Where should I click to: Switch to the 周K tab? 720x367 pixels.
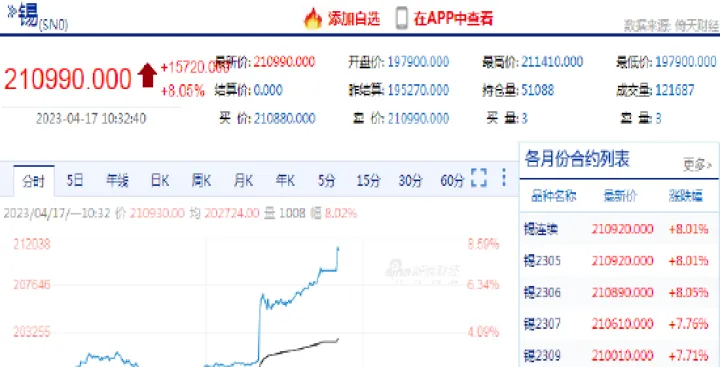[201, 181]
